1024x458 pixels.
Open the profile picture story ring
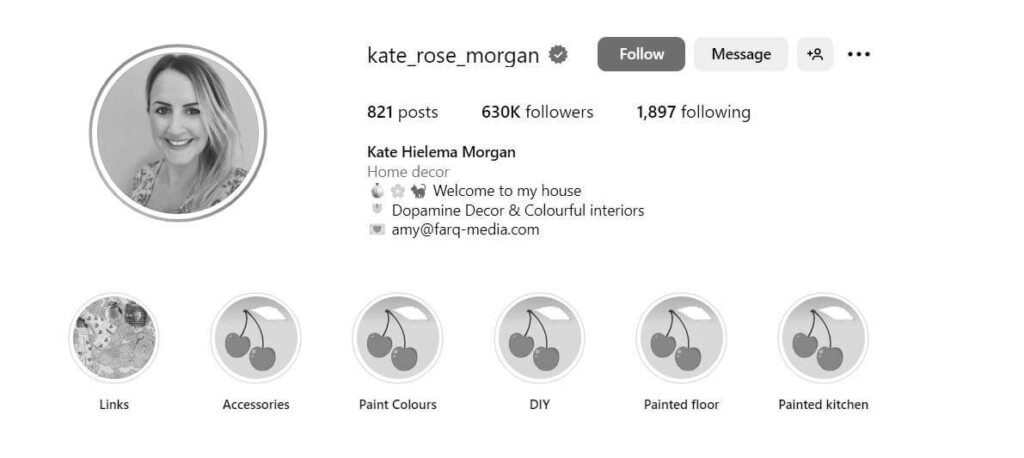178,133
